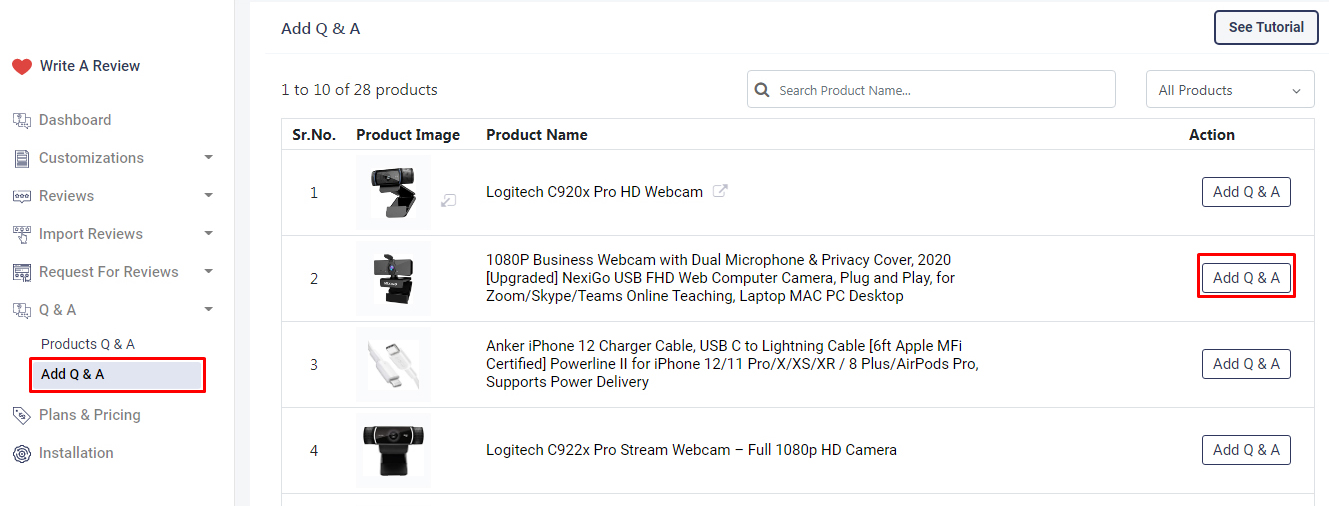Click the Logitech C922x webcam thumbnail

(x=393, y=450)
